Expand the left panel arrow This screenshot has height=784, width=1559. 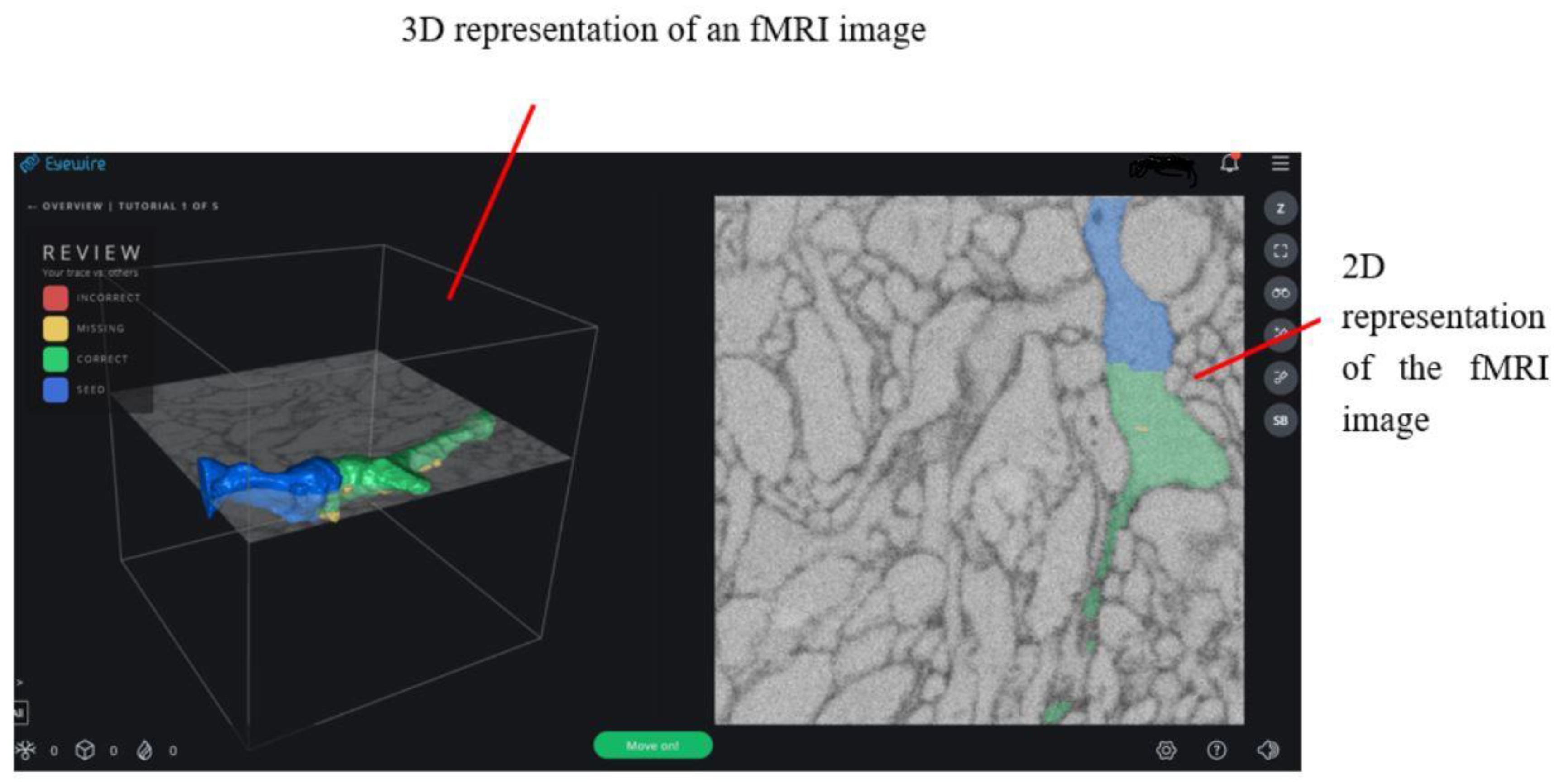20,682
